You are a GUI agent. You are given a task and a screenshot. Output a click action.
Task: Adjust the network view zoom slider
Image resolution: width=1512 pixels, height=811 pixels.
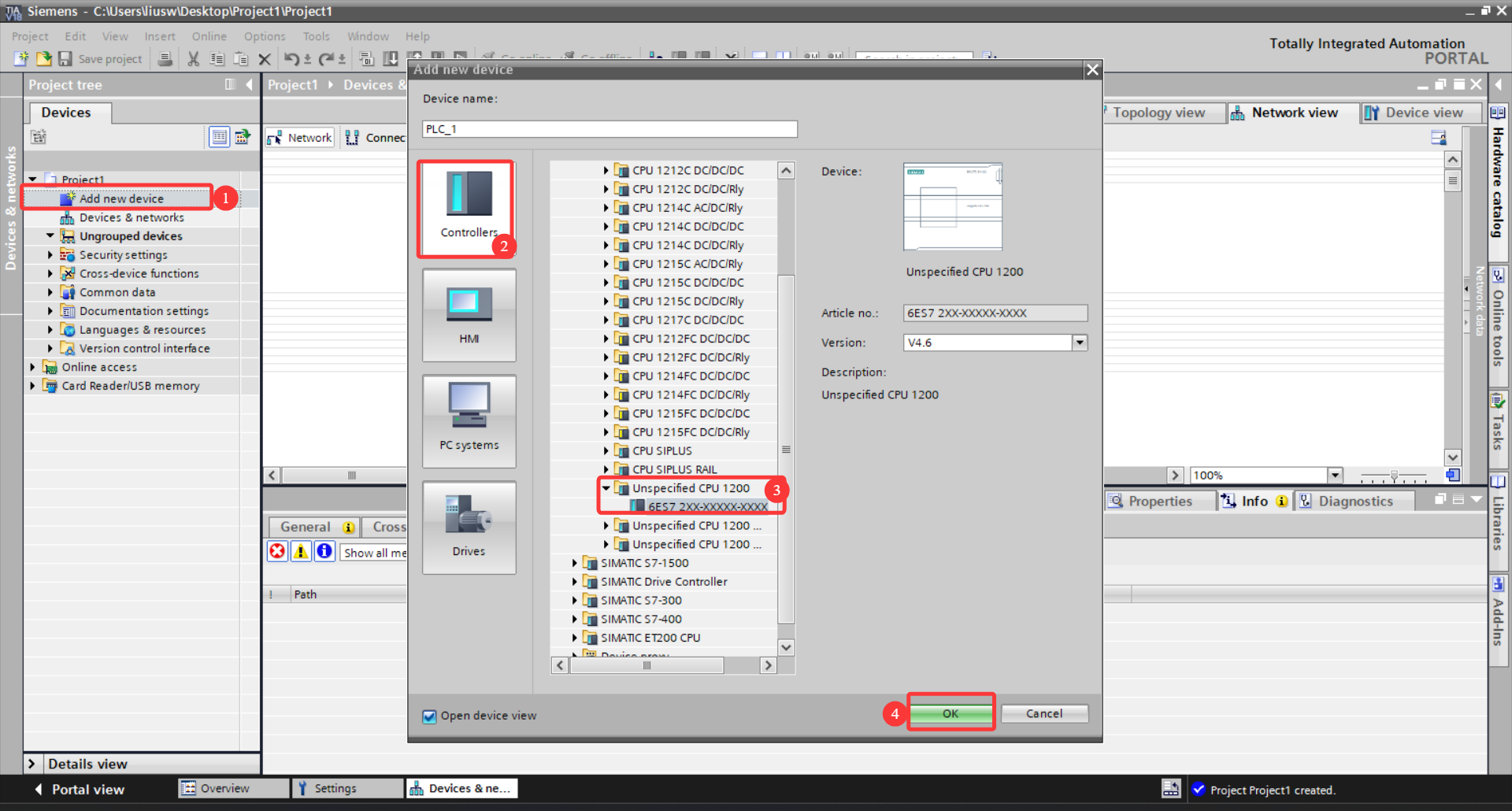1394,476
